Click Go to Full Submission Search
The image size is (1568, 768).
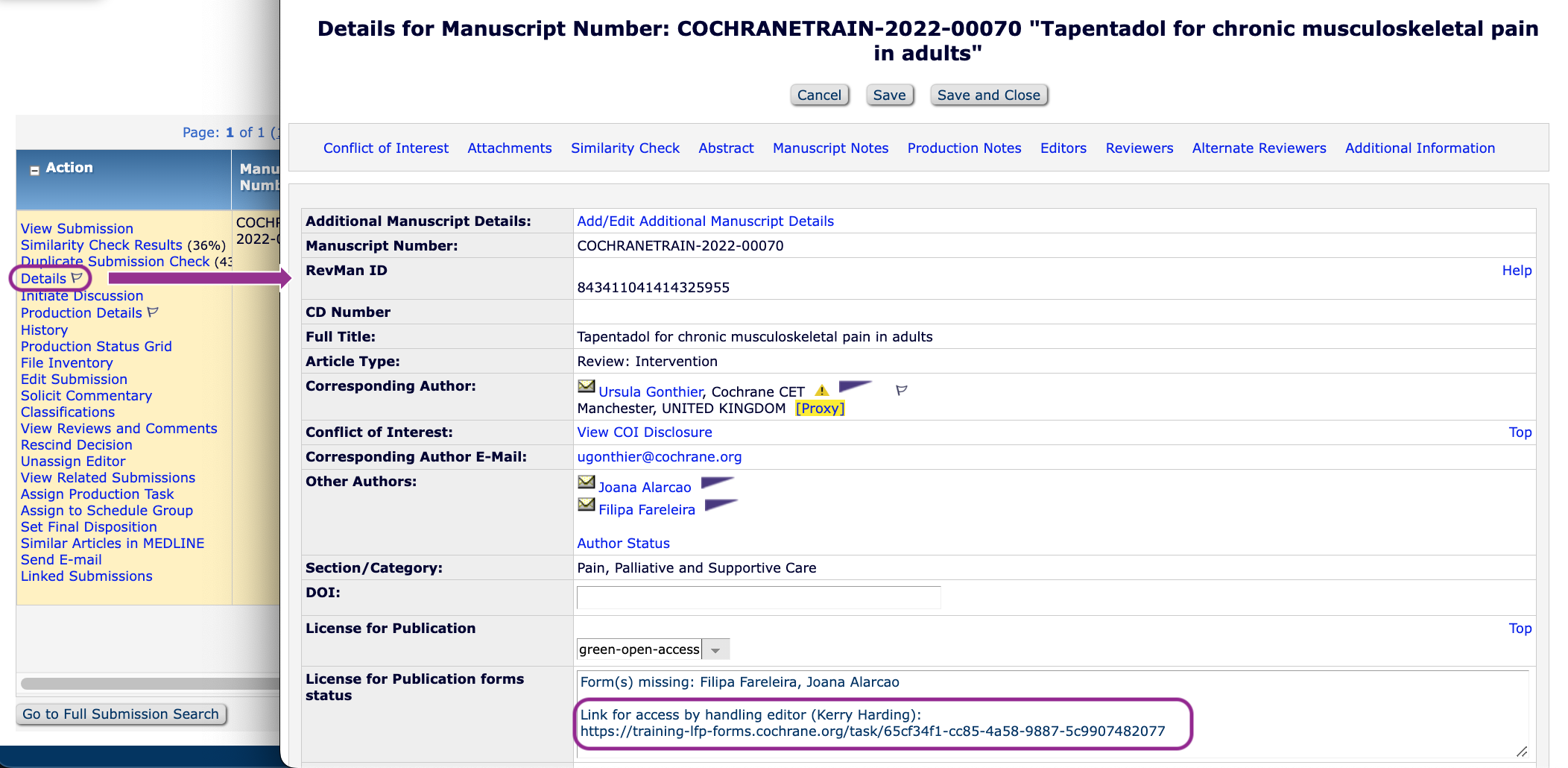[x=121, y=714]
